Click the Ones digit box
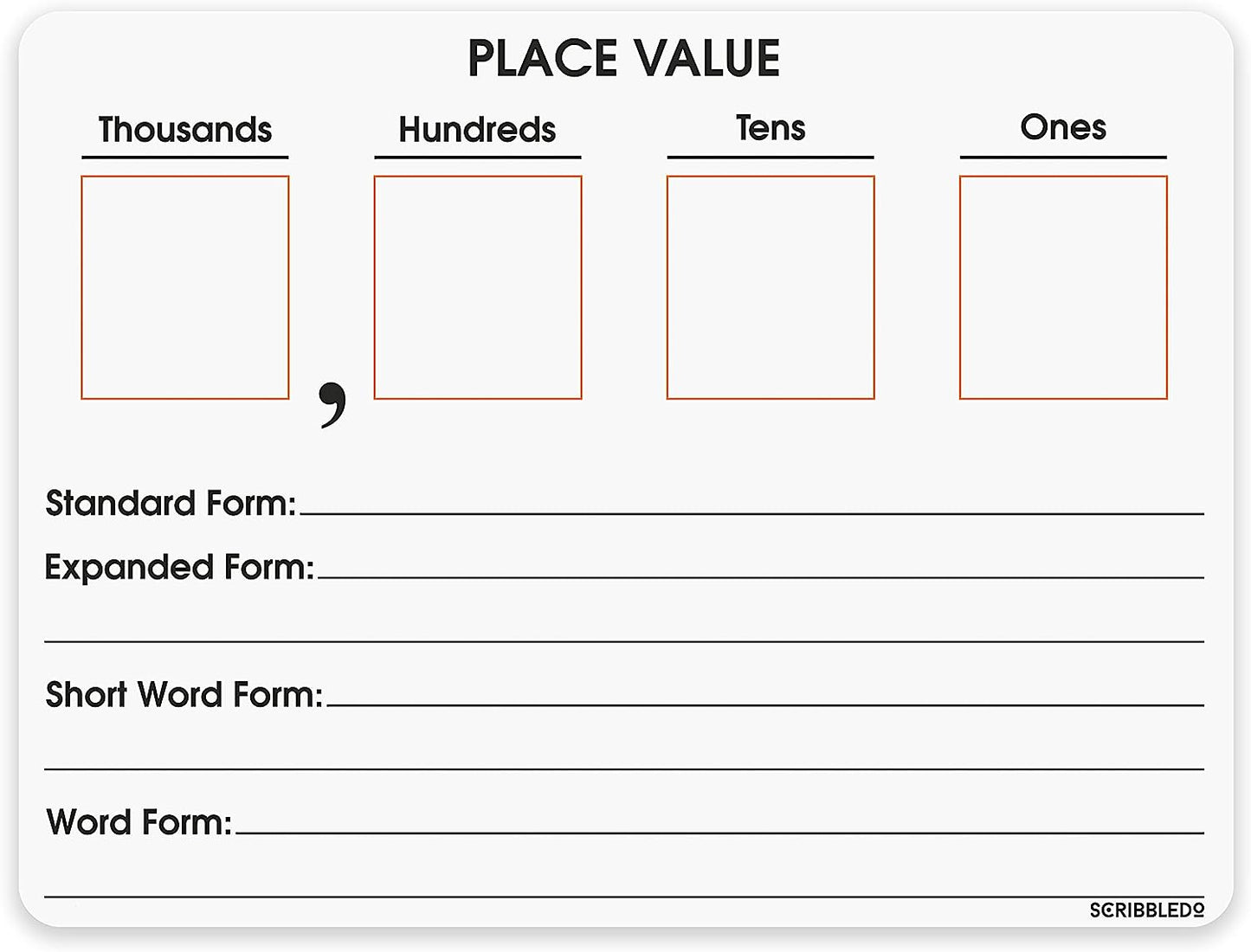This screenshot has height=952, width=1251. pos(1063,287)
